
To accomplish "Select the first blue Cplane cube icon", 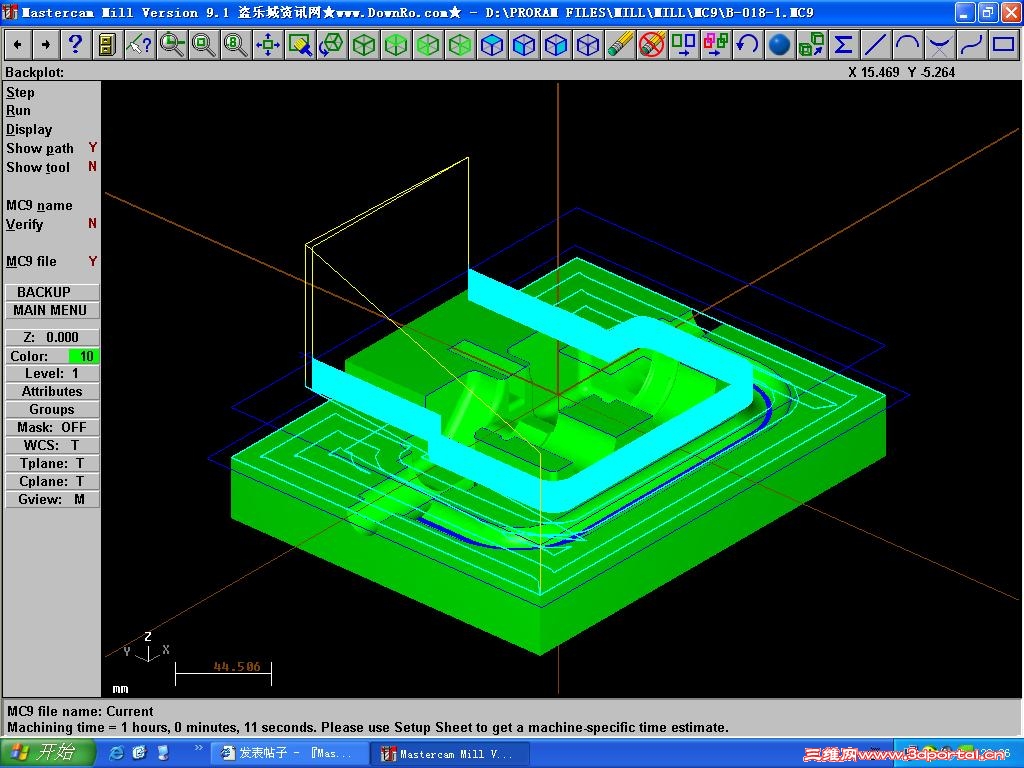I will tap(491, 44).
